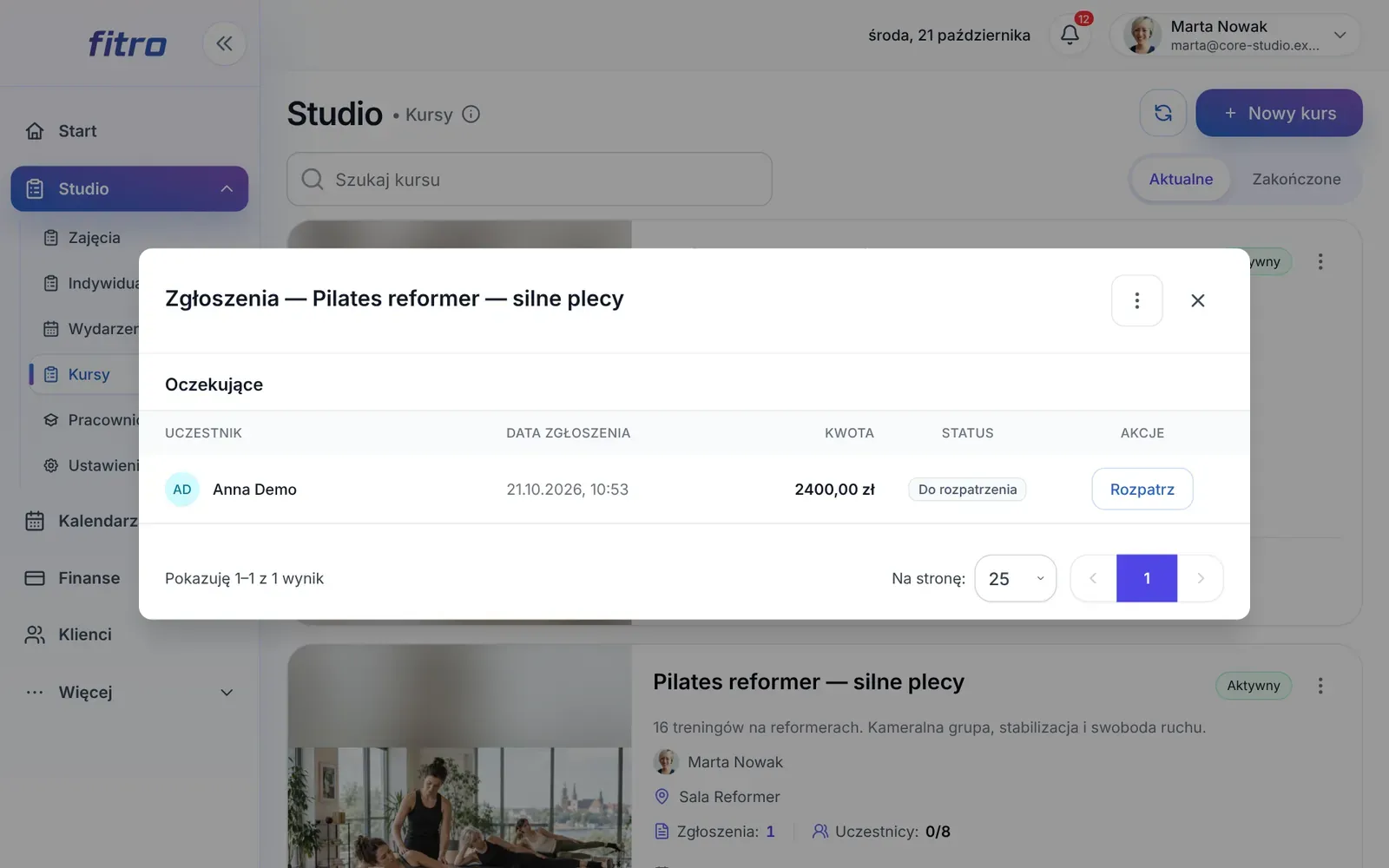Open Kursy in the sidebar

coord(89,374)
